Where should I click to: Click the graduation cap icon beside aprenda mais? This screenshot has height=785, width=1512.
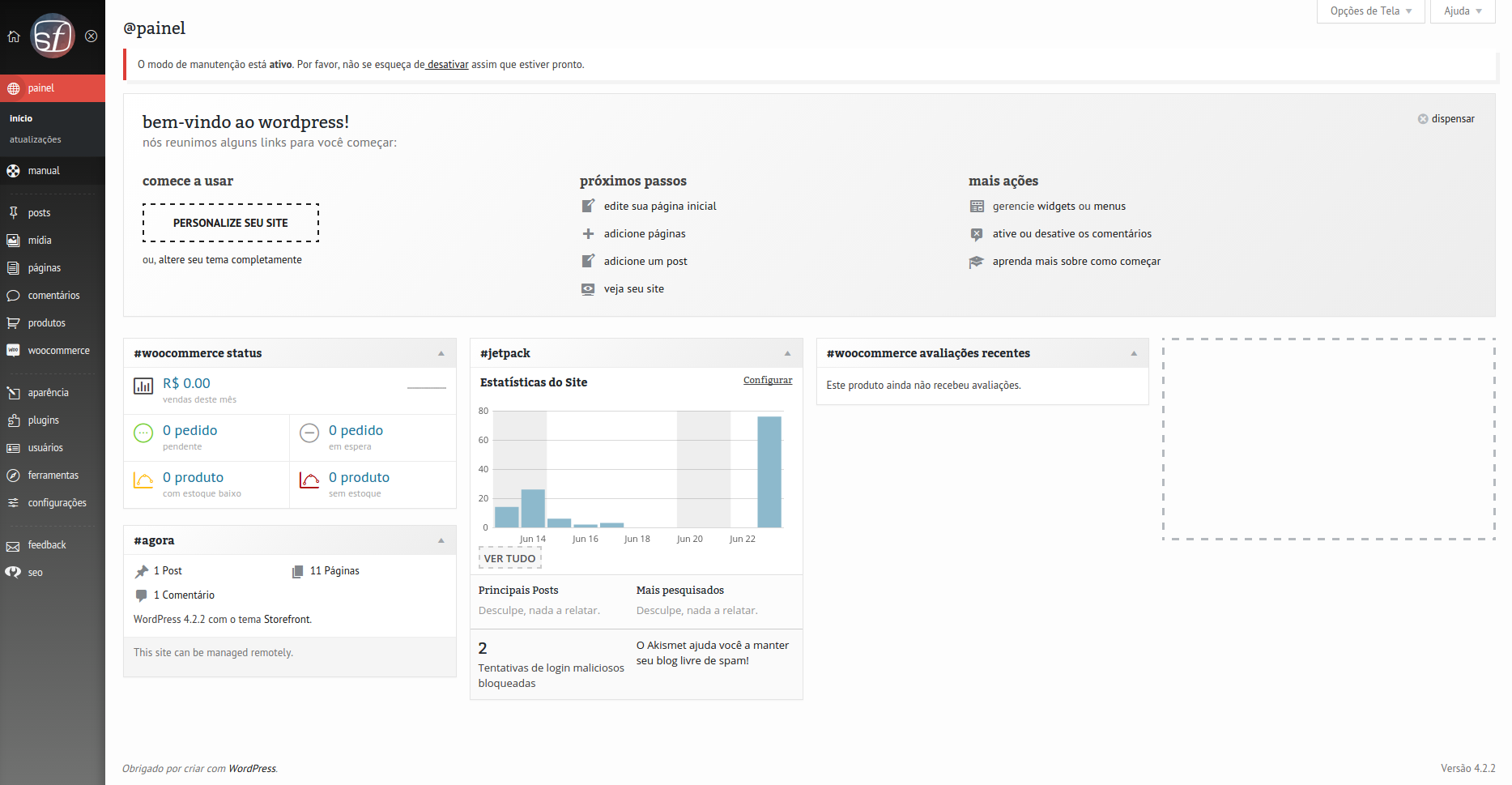pos(977,262)
